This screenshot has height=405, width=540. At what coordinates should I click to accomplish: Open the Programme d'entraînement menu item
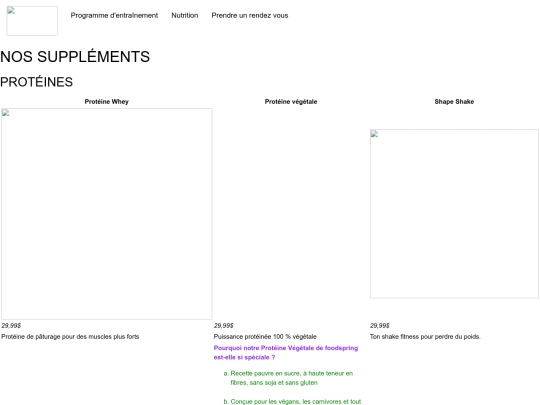[114, 15]
